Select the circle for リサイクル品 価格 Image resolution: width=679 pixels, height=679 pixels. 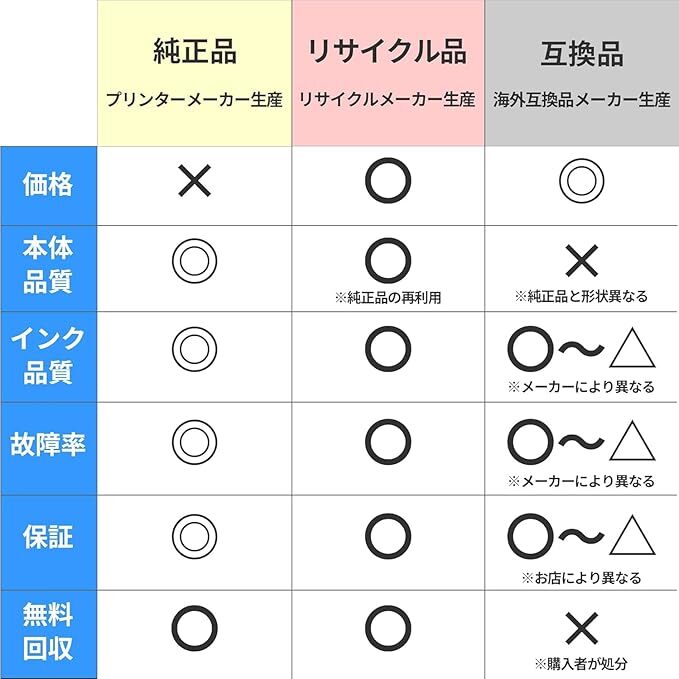coord(388,181)
